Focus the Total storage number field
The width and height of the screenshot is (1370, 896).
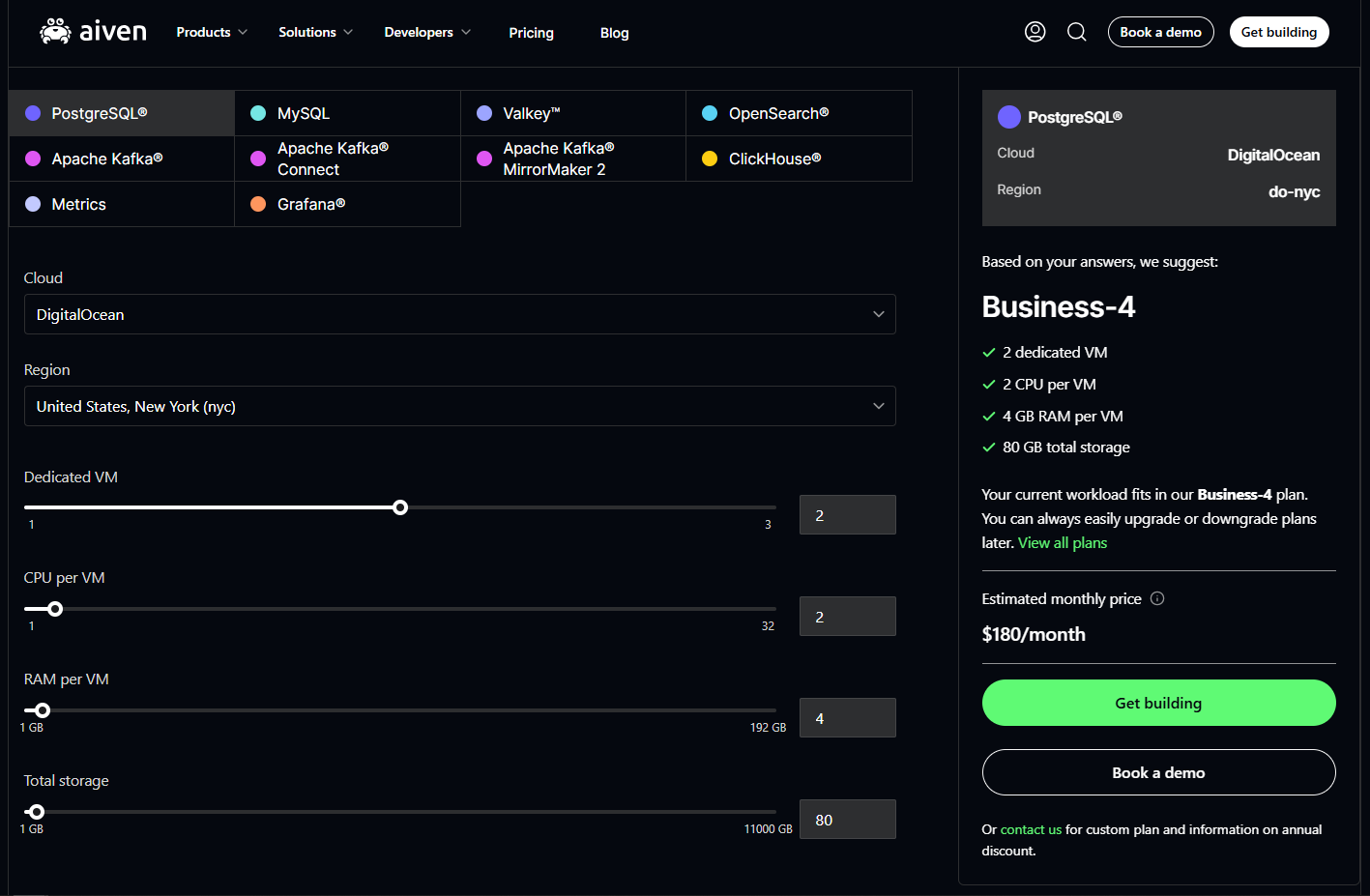848,820
